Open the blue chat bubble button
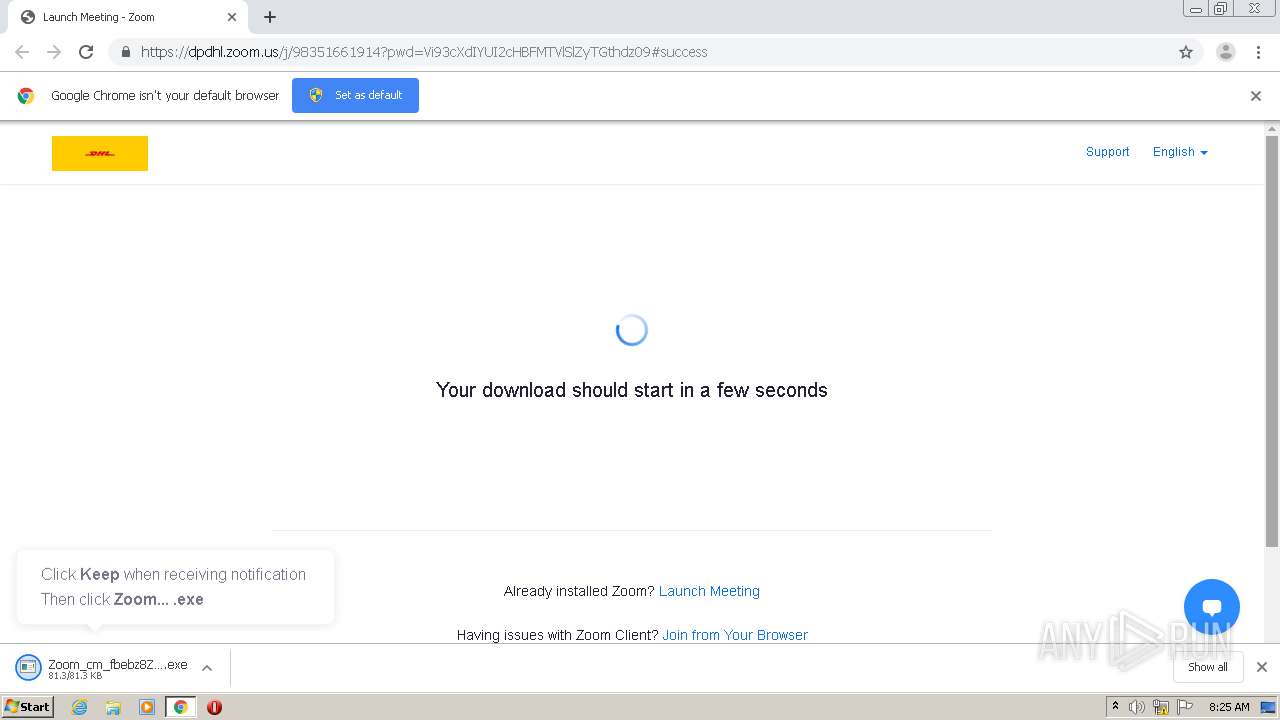This screenshot has height=720, width=1280. (x=1212, y=607)
